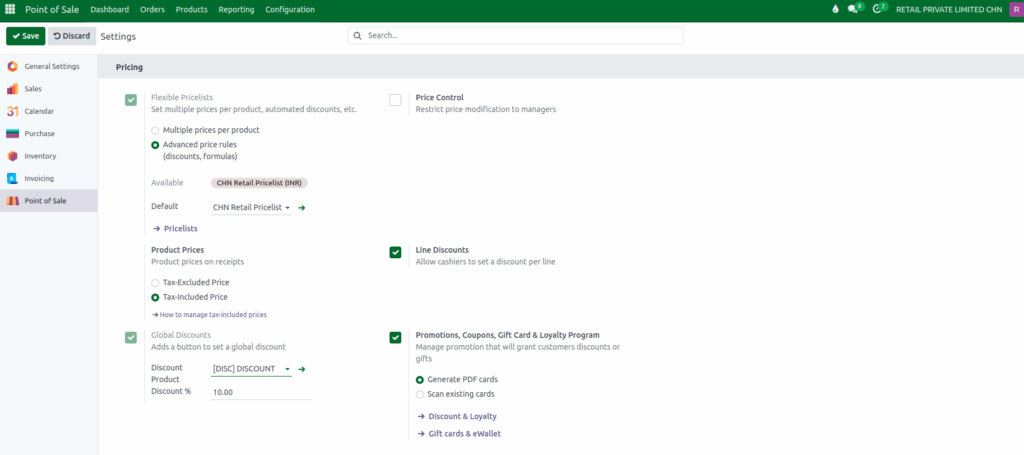Follow the Discount & Loyalty link
This screenshot has width=1024, height=455.
(462, 416)
